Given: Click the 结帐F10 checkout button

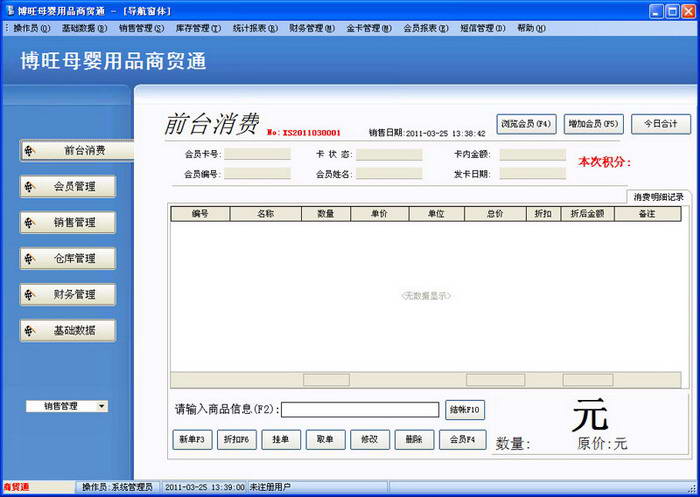Looking at the screenshot, I should (x=465, y=409).
